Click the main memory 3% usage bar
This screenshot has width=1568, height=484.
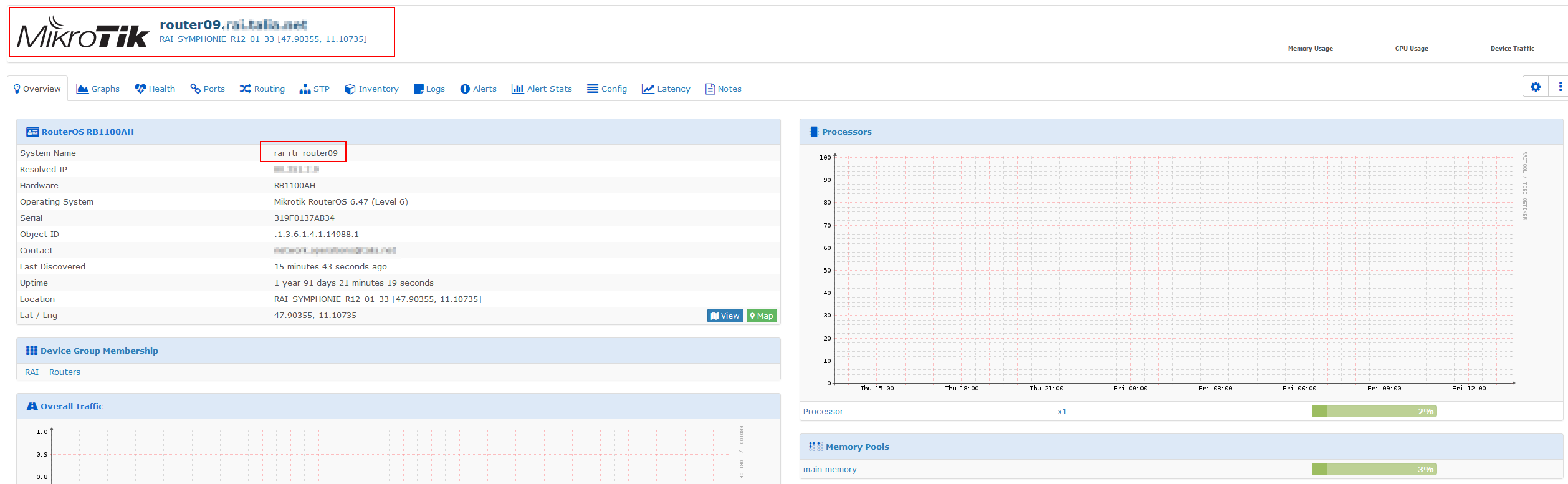1374,469
